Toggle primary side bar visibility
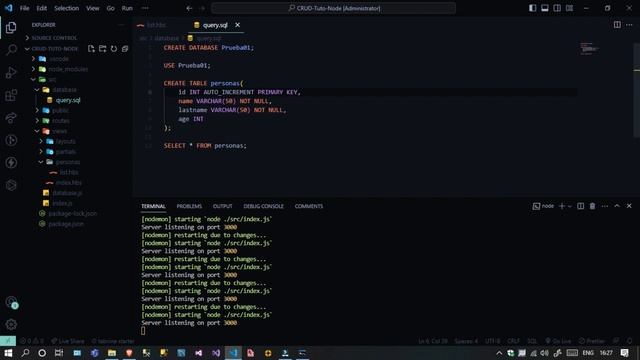Image resolution: width=640 pixels, height=360 pixels. point(533,8)
